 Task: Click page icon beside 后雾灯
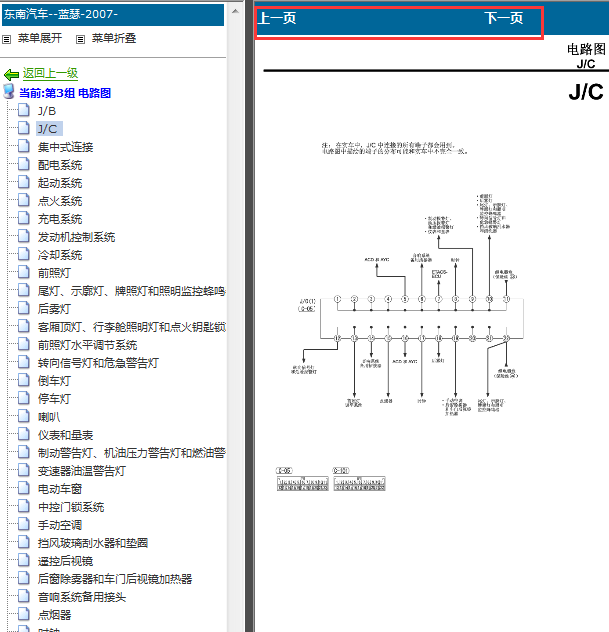(24, 308)
